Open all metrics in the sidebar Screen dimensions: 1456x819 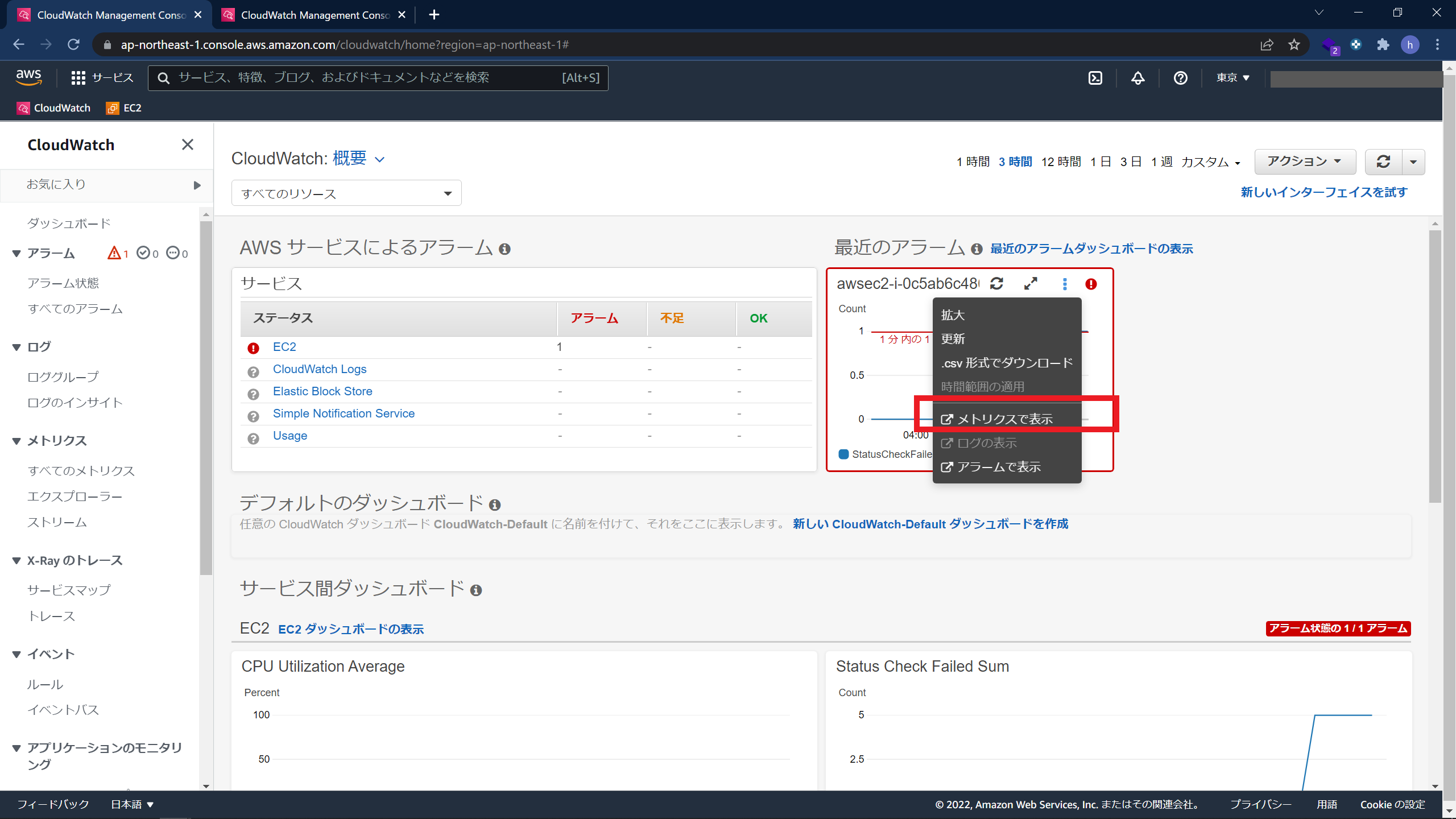81,471
